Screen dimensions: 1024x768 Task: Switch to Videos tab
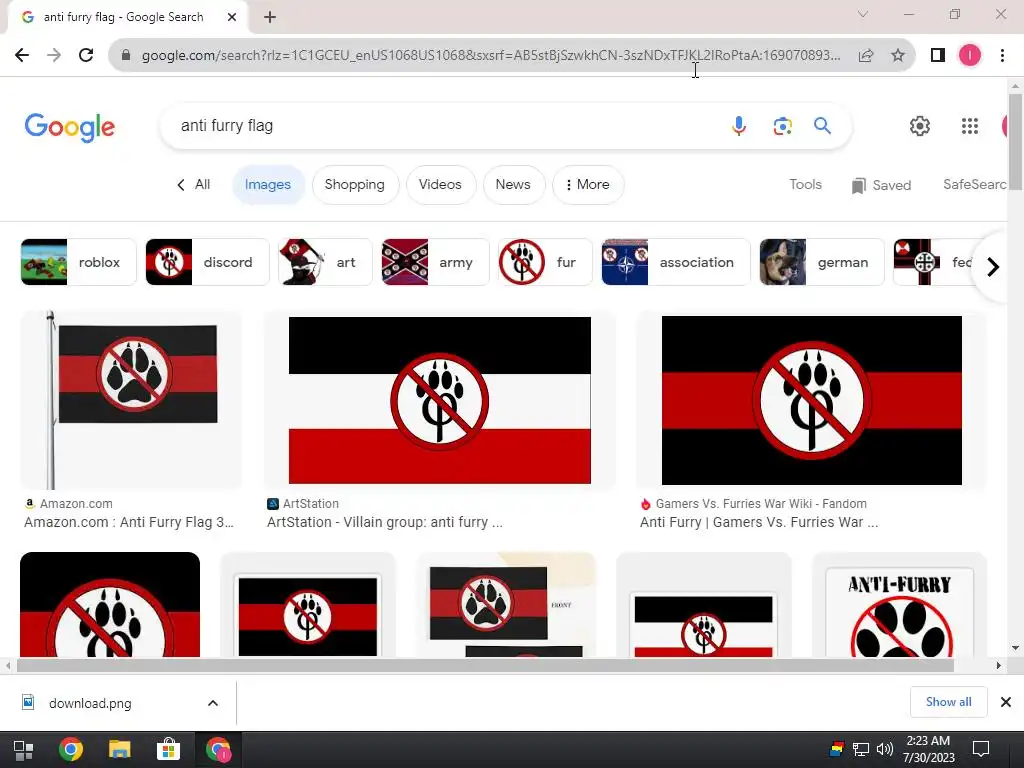[x=440, y=185]
